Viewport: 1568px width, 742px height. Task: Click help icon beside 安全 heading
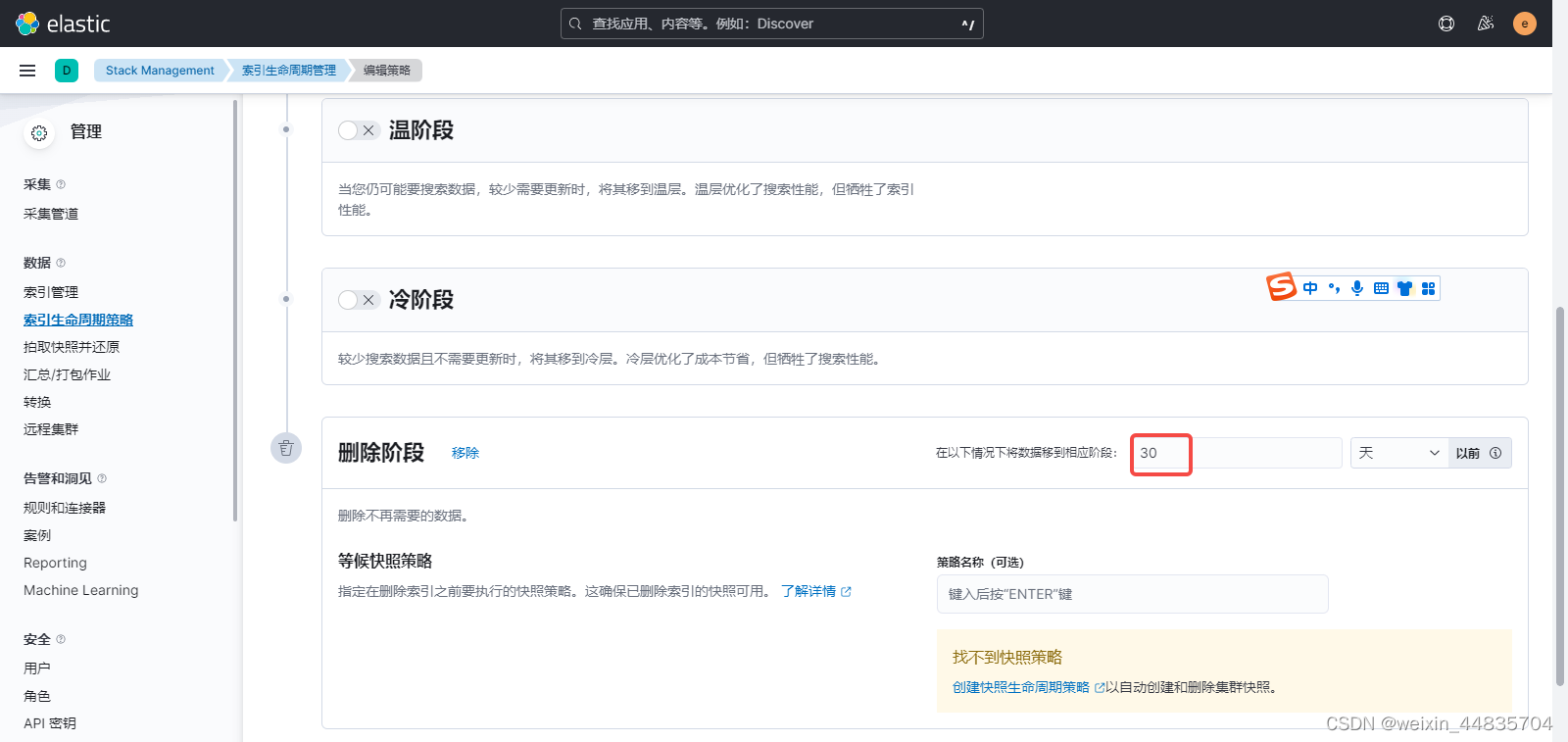61,639
